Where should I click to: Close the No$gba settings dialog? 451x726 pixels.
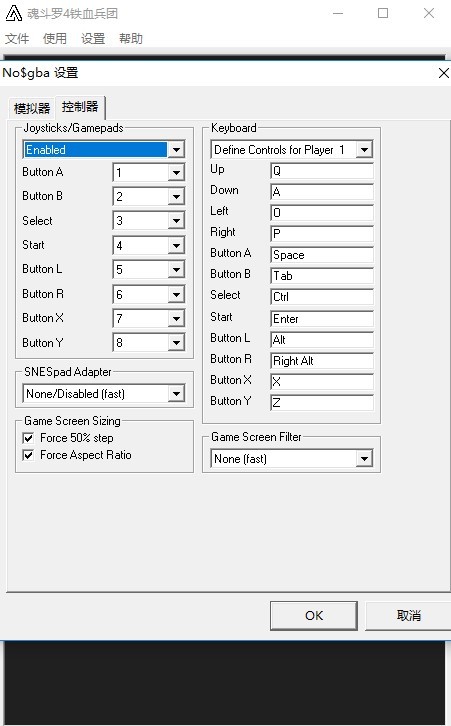[x=443, y=73]
